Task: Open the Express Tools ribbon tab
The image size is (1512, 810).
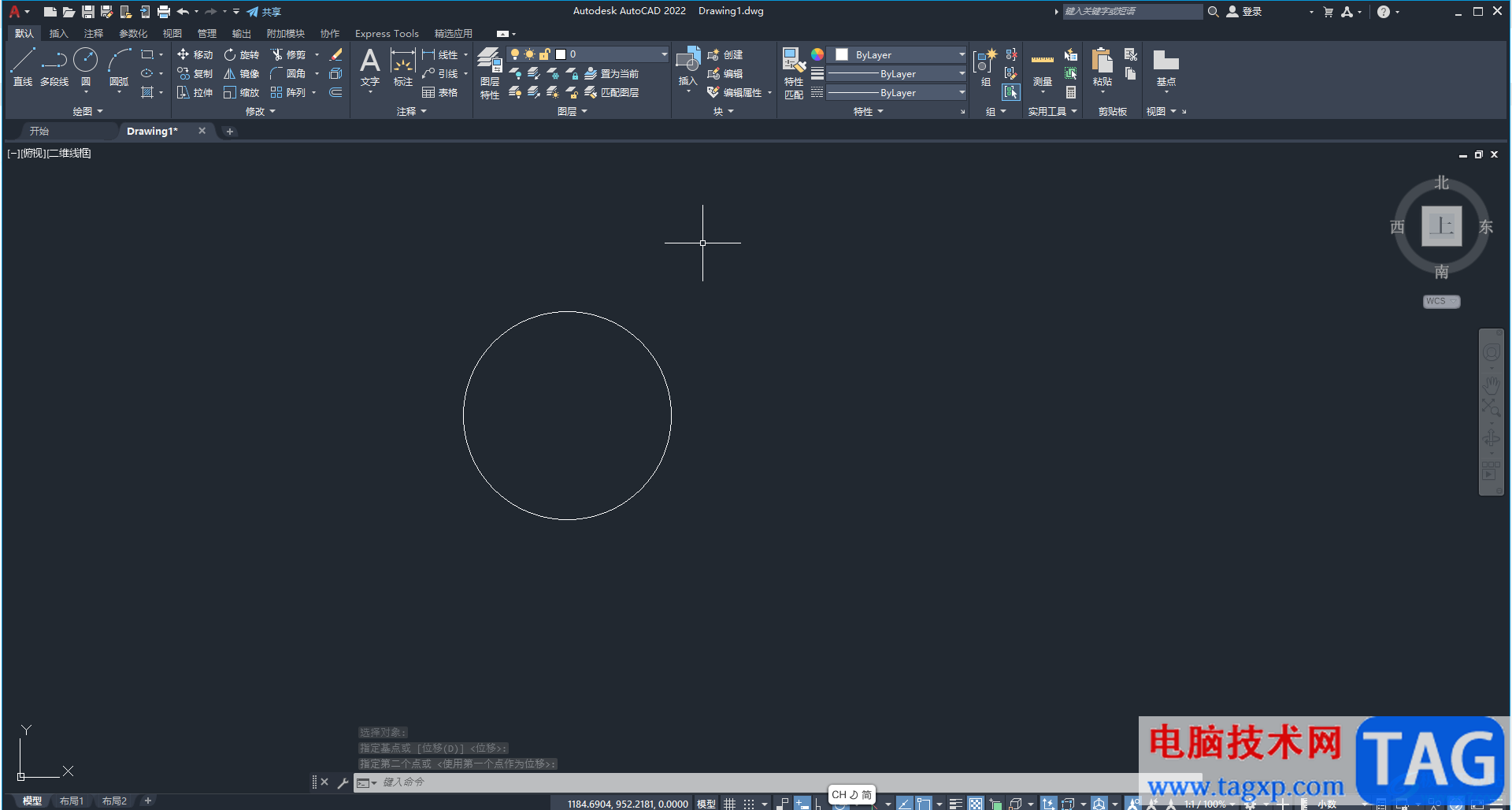Action: coord(387,33)
